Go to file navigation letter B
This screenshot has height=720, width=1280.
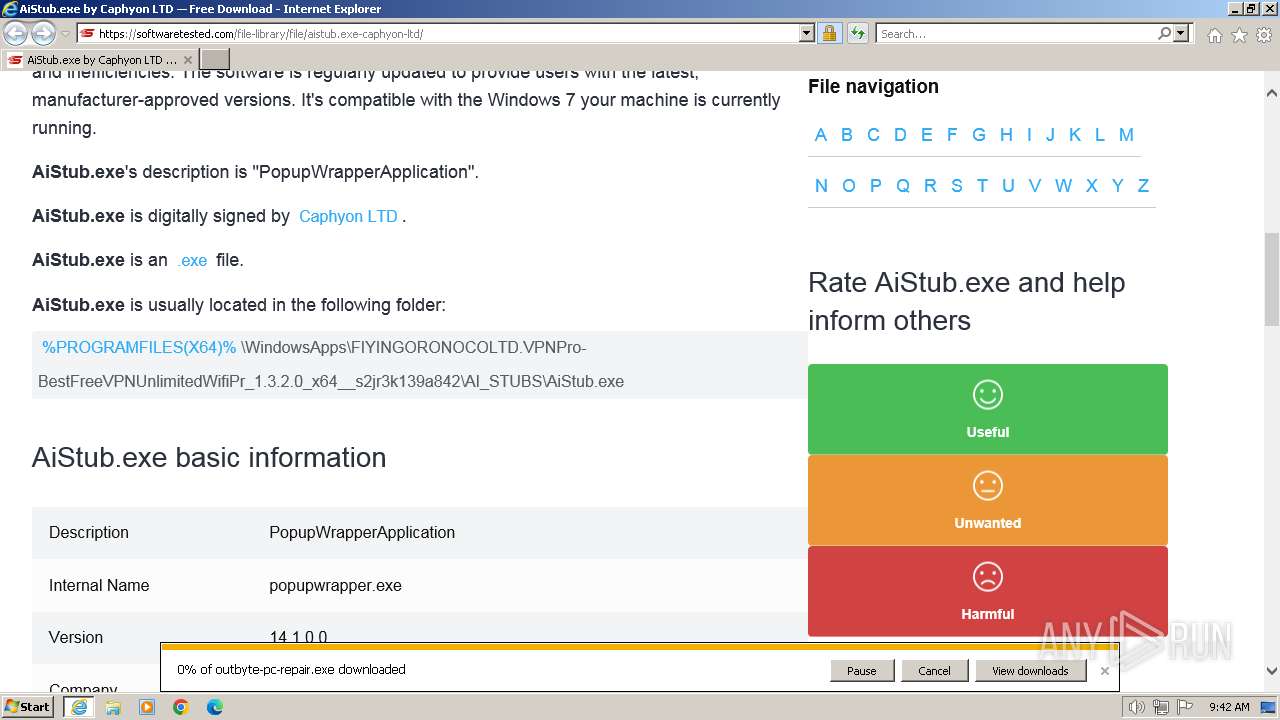(x=847, y=135)
